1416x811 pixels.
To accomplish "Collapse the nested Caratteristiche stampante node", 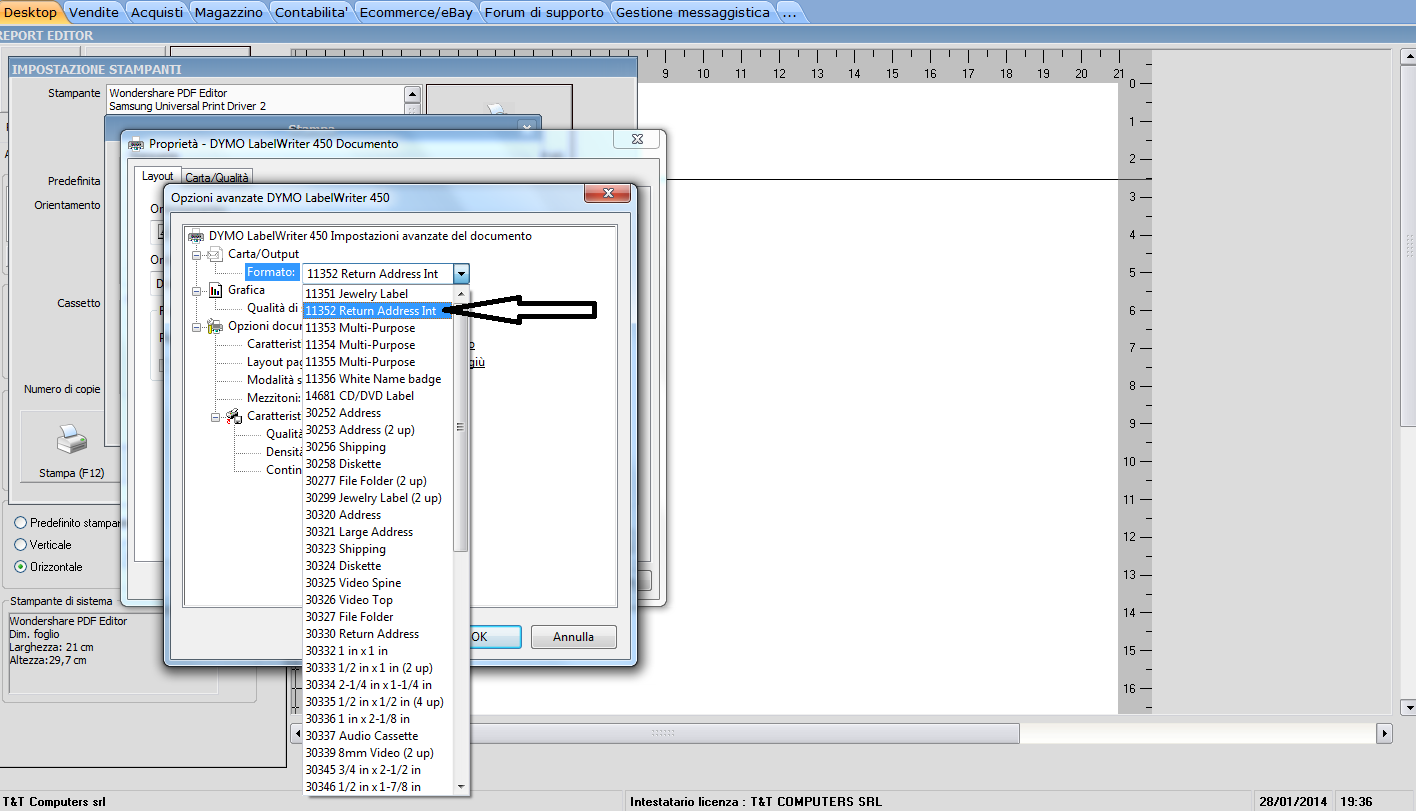I will (x=216, y=416).
